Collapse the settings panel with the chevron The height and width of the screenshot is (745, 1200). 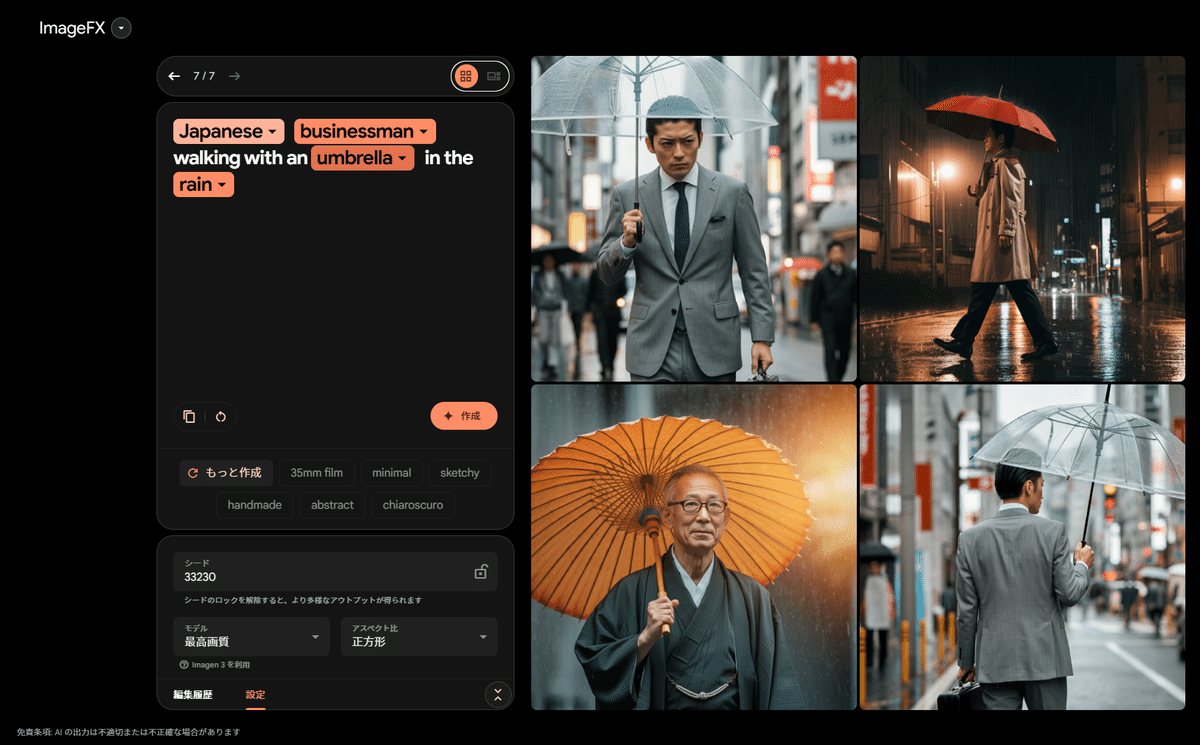[497, 694]
